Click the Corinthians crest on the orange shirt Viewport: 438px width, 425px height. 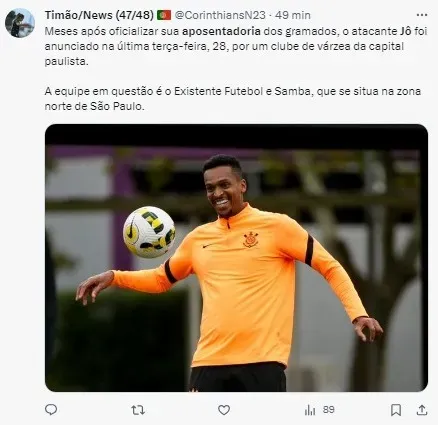coord(251,240)
